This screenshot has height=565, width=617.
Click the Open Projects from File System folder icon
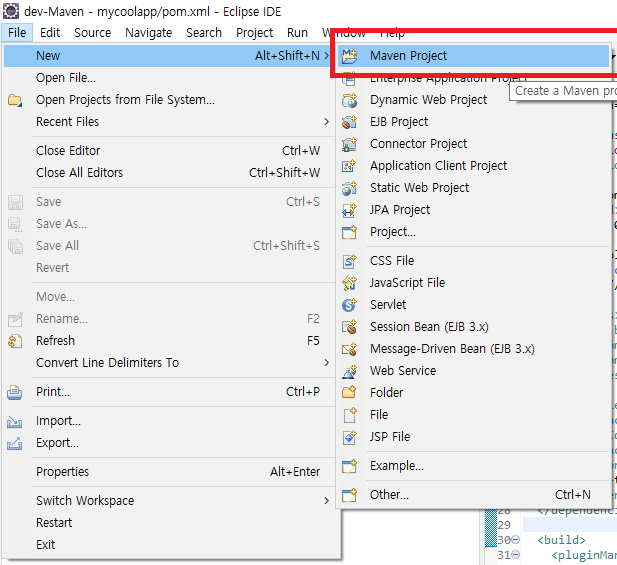pos(15,100)
